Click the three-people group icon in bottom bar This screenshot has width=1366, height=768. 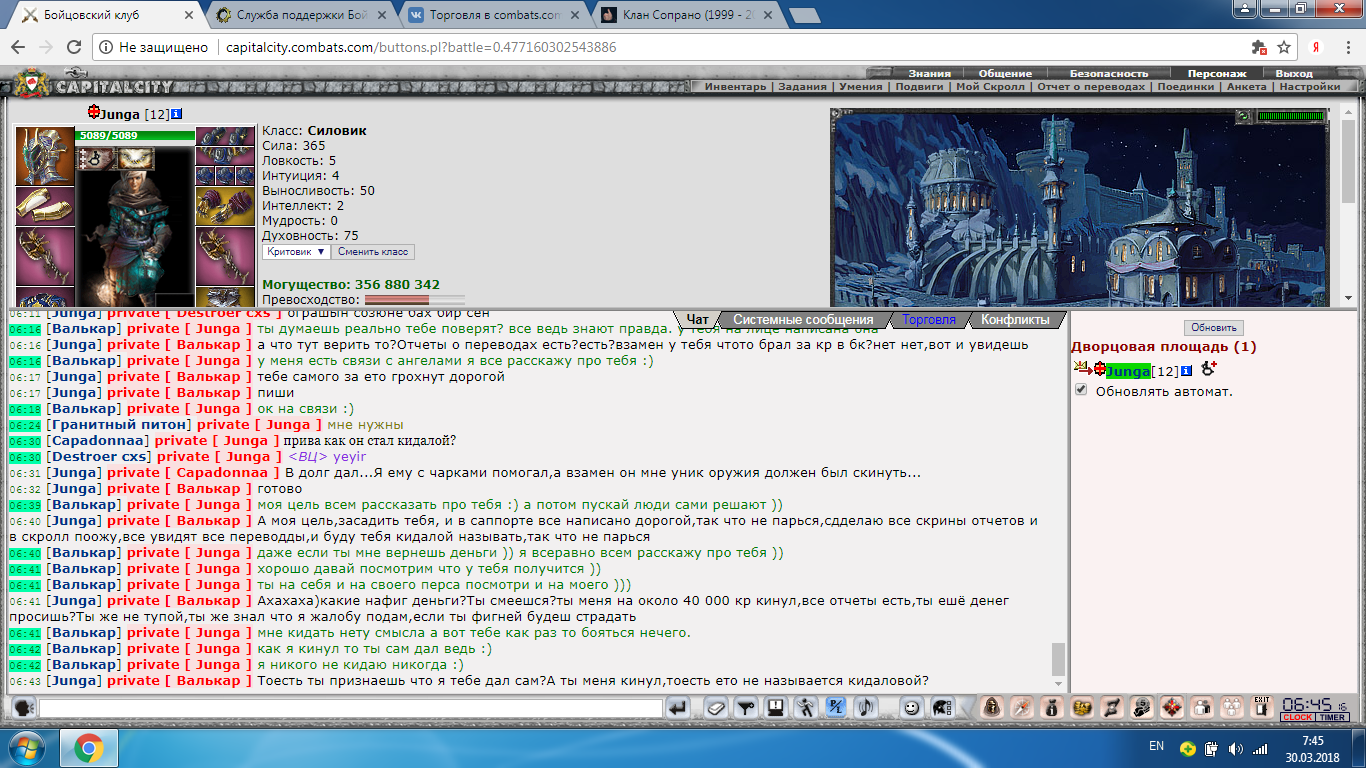(x=1231, y=707)
